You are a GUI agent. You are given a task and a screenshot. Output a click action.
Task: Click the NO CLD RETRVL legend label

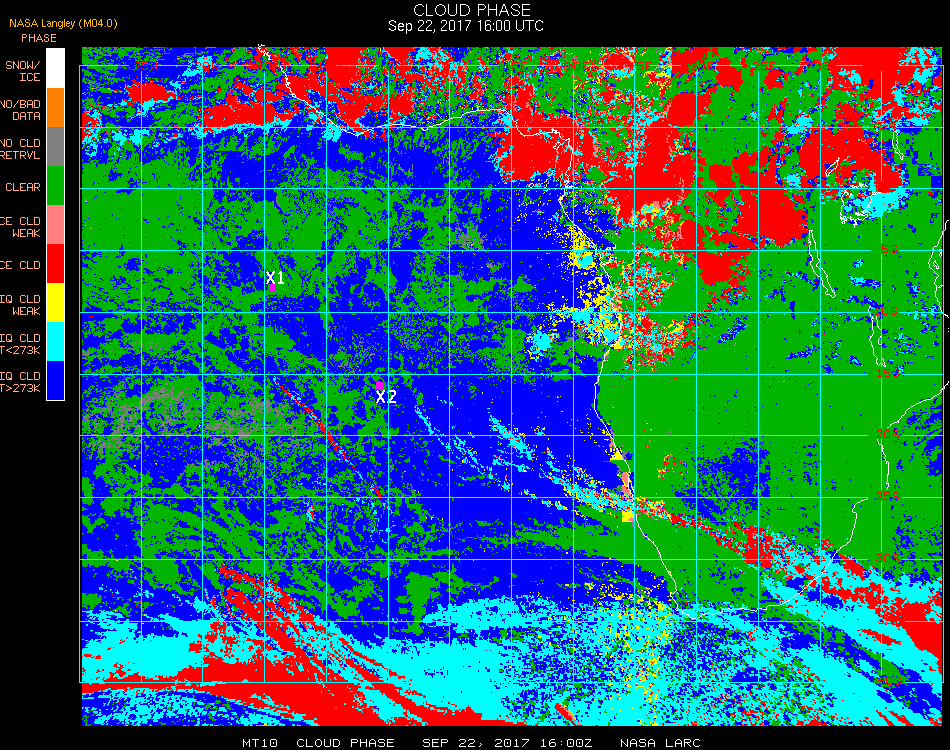pos(21,149)
